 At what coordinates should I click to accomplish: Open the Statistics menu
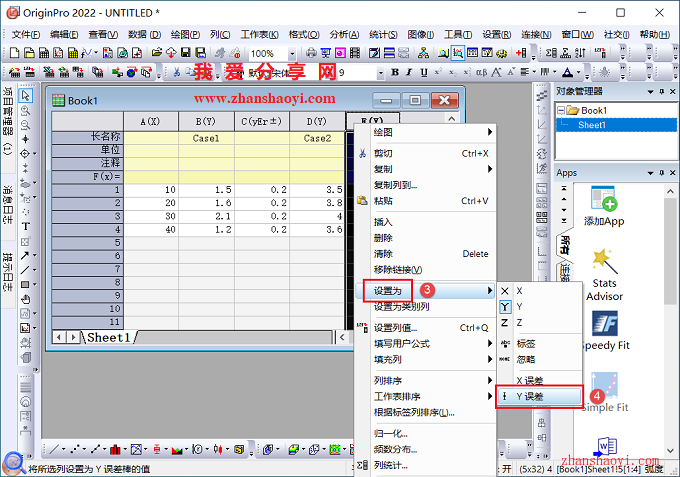(383, 34)
